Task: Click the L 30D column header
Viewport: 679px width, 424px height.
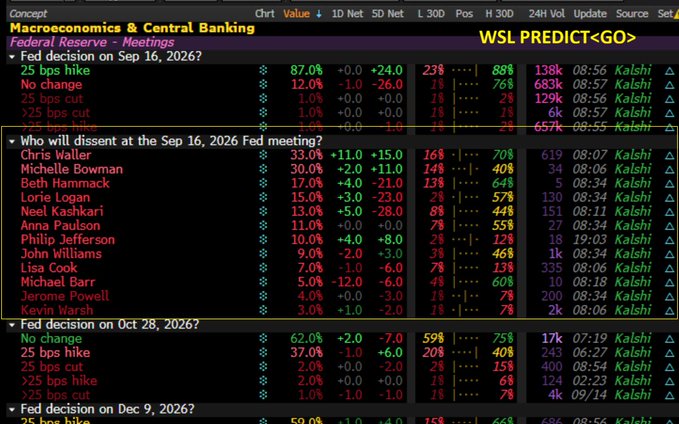Action: click(x=431, y=14)
